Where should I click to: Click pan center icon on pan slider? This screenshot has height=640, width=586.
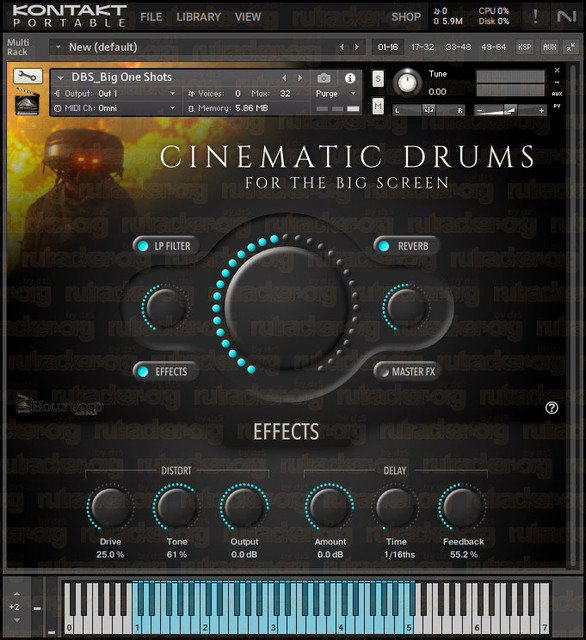[428, 110]
